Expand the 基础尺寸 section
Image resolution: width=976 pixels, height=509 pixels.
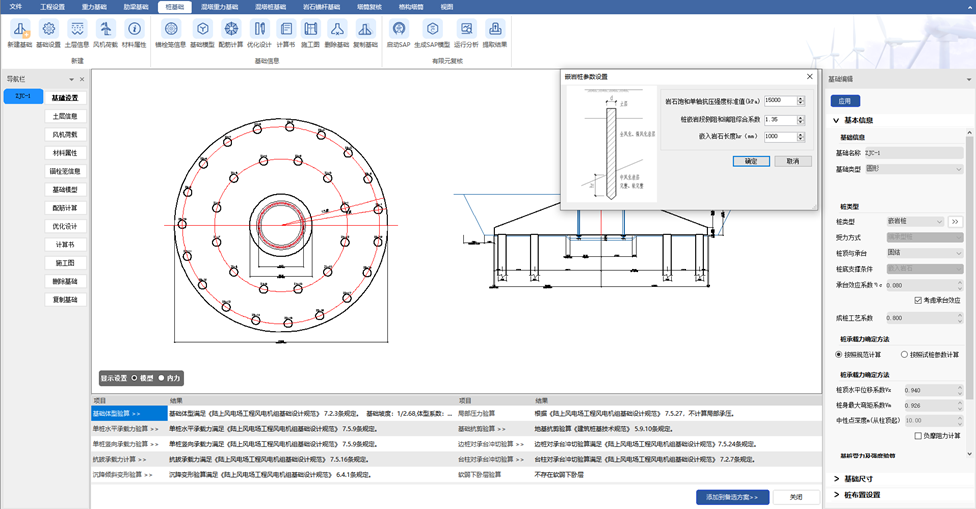pyautogui.click(x=836, y=479)
